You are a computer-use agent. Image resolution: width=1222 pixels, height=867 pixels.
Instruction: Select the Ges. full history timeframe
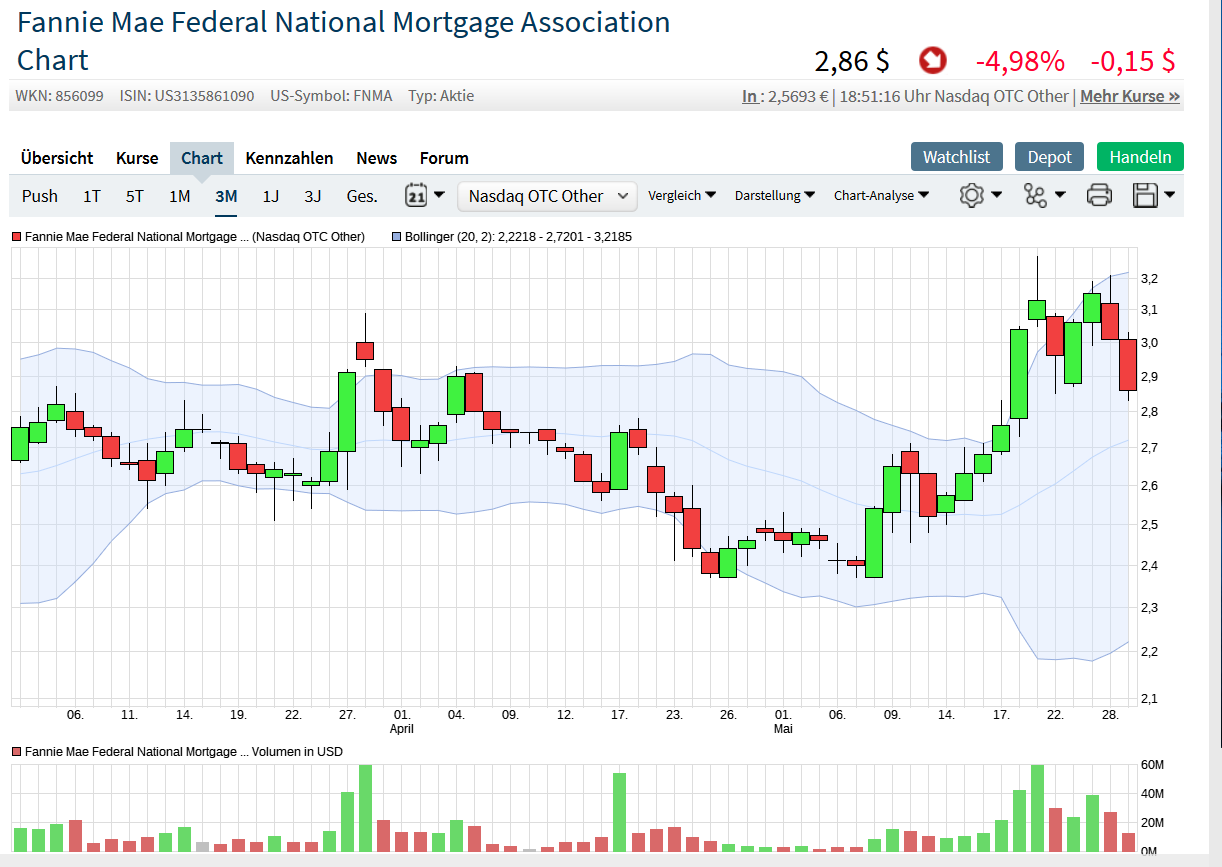click(x=362, y=196)
